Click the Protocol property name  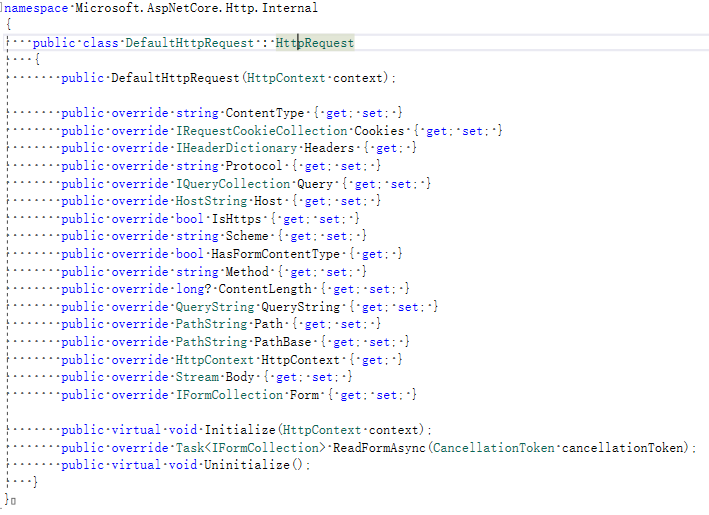[x=254, y=166]
